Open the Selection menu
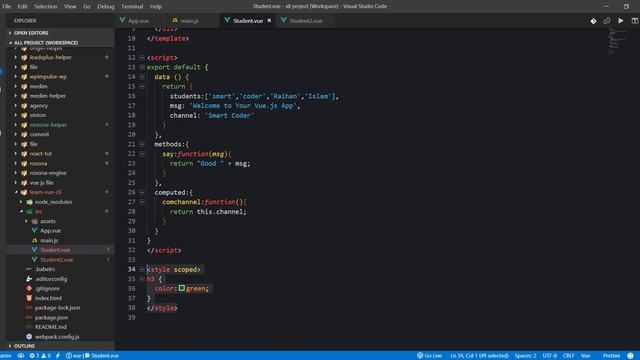Image resolution: width=640 pixels, height=360 pixels. tap(46, 7)
